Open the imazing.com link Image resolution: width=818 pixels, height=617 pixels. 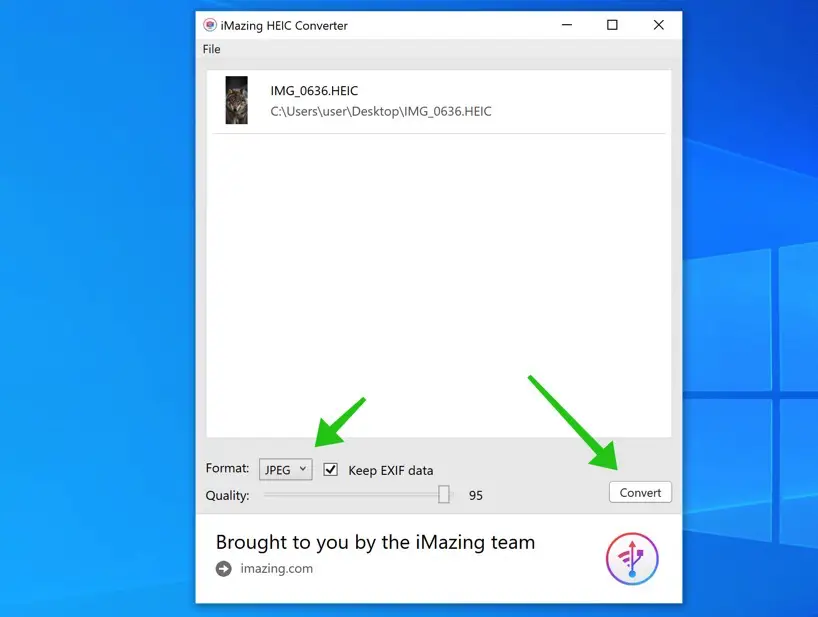pos(276,568)
